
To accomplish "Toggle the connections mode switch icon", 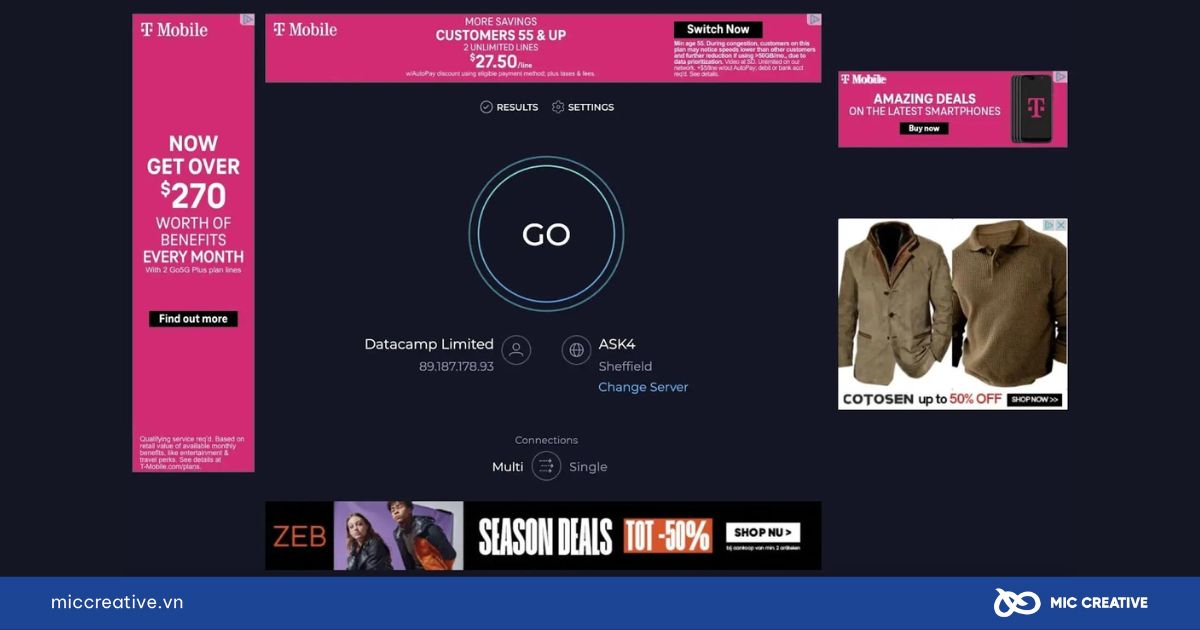I will 546,466.
